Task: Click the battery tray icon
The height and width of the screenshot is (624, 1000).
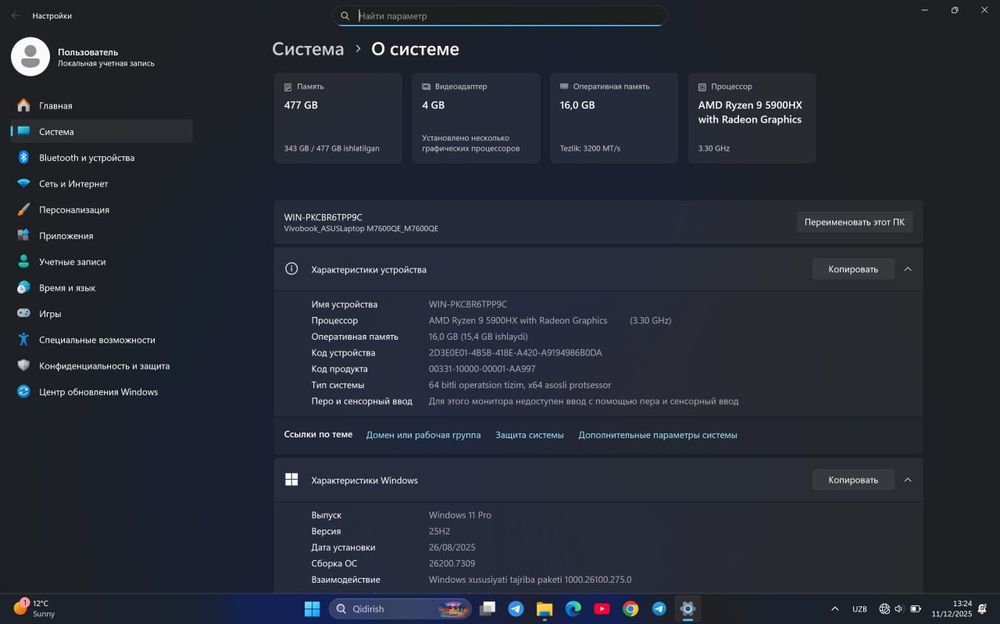Action: tap(915, 609)
